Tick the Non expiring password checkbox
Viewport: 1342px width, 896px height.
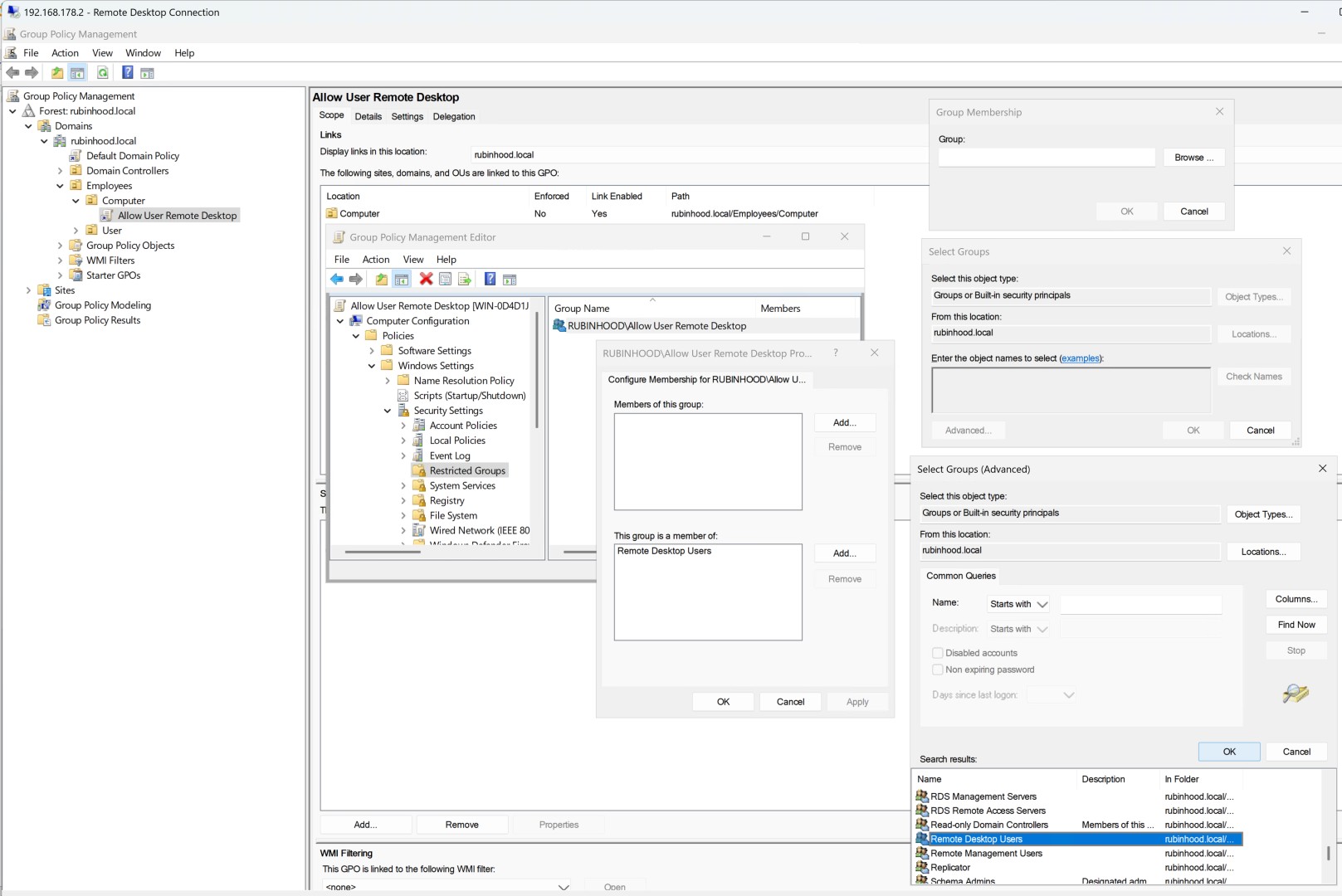[938, 670]
